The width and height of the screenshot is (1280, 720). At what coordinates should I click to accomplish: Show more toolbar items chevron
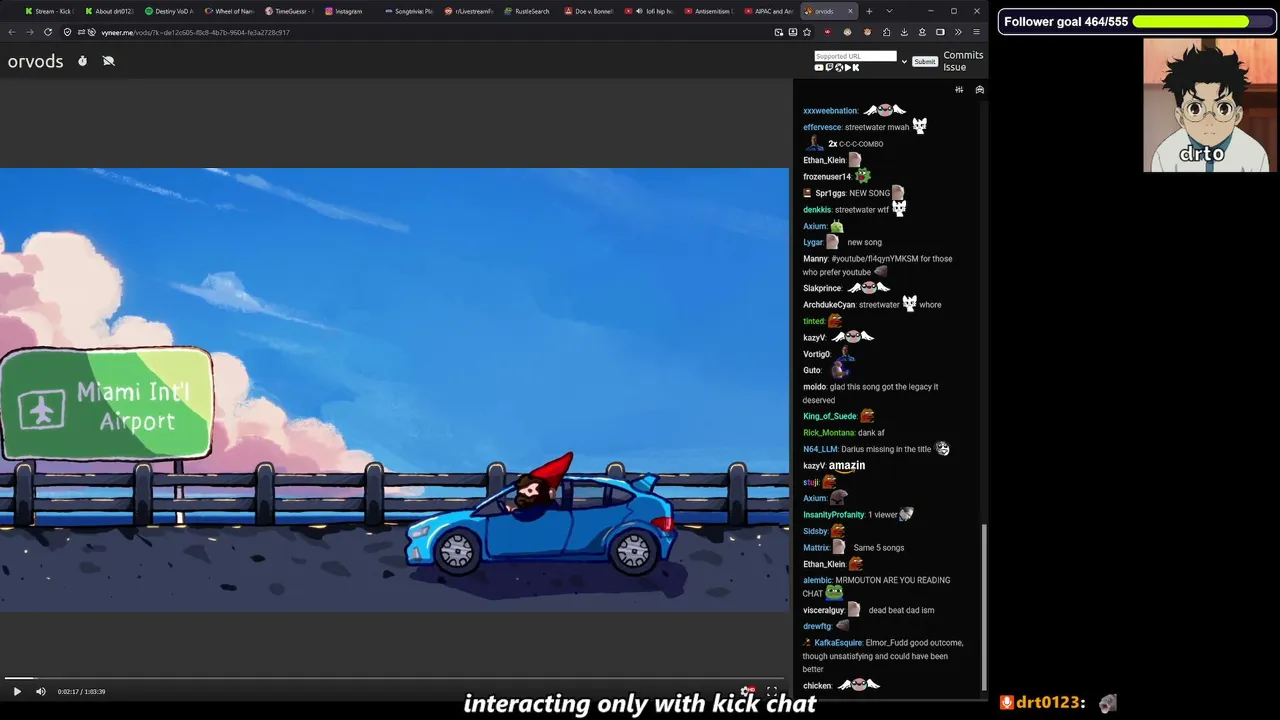tap(958, 32)
